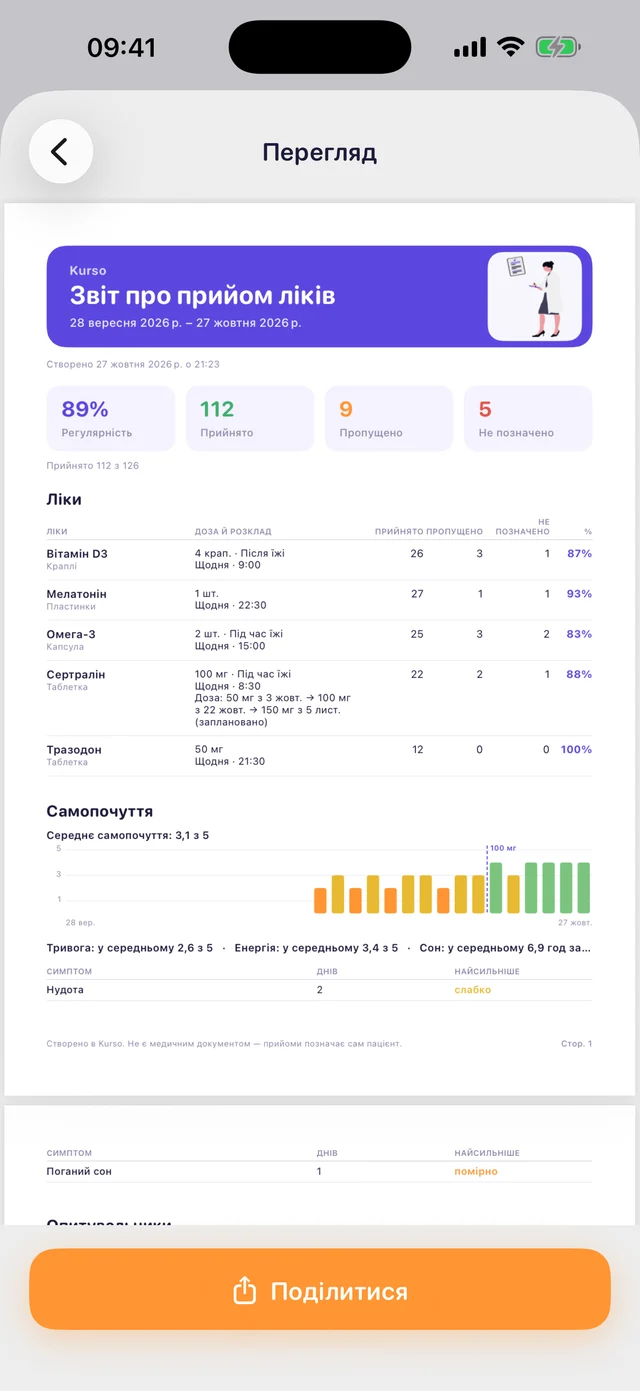Screen dimensions: 640x1391
Task: Select the 112 Прийнято stat card
Action: pos(250,418)
